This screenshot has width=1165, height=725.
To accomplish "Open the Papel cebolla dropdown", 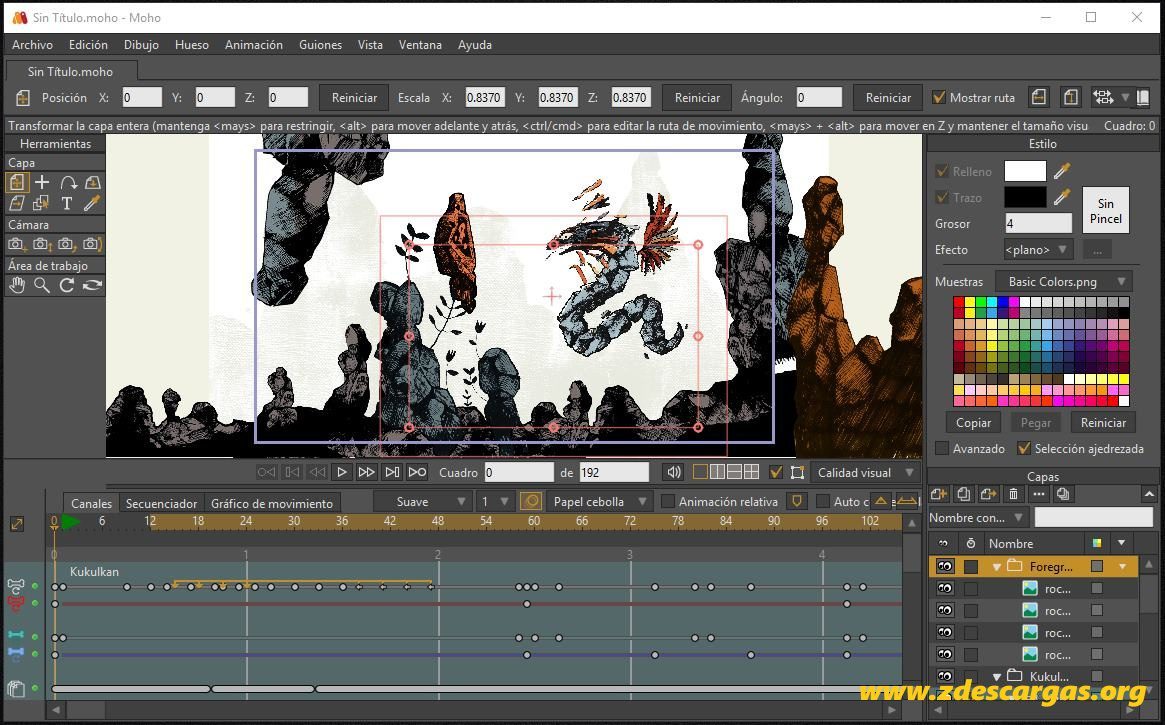I will coord(600,502).
